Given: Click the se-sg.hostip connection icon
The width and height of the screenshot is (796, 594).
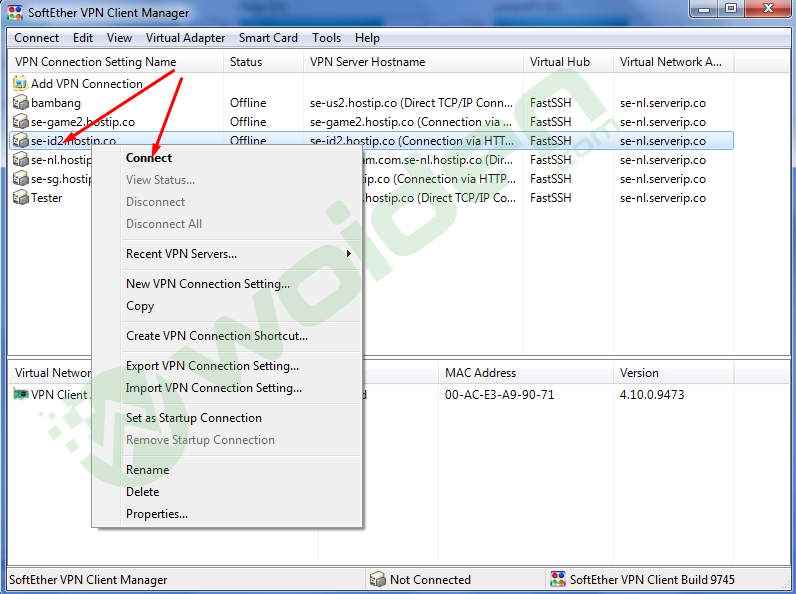Looking at the screenshot, I should 20,179.
